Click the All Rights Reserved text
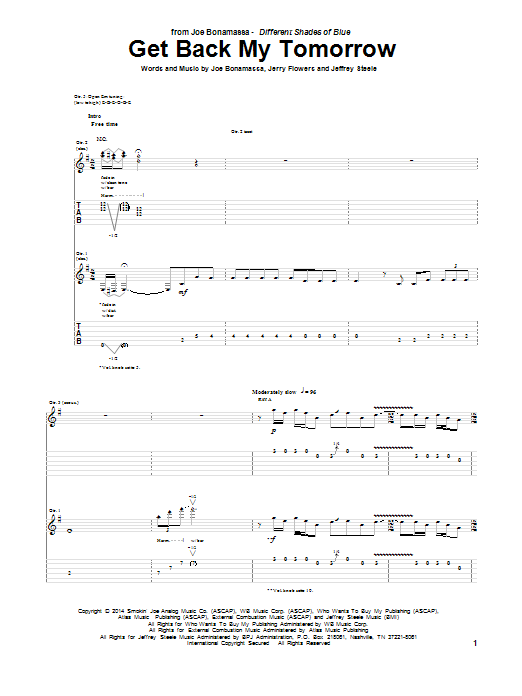The height and width of the screenshot is (696, 522). pos(304,643)
